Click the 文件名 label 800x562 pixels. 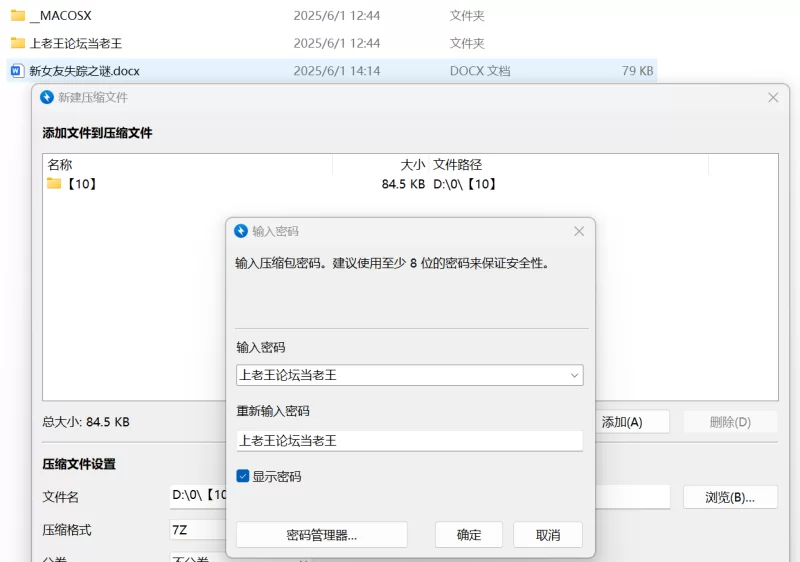tap(61, 497)
